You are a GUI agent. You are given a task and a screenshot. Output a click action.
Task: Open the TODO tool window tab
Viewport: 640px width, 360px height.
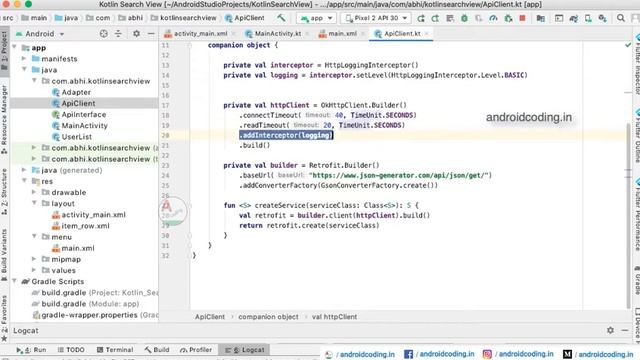(x=71, y=350)
